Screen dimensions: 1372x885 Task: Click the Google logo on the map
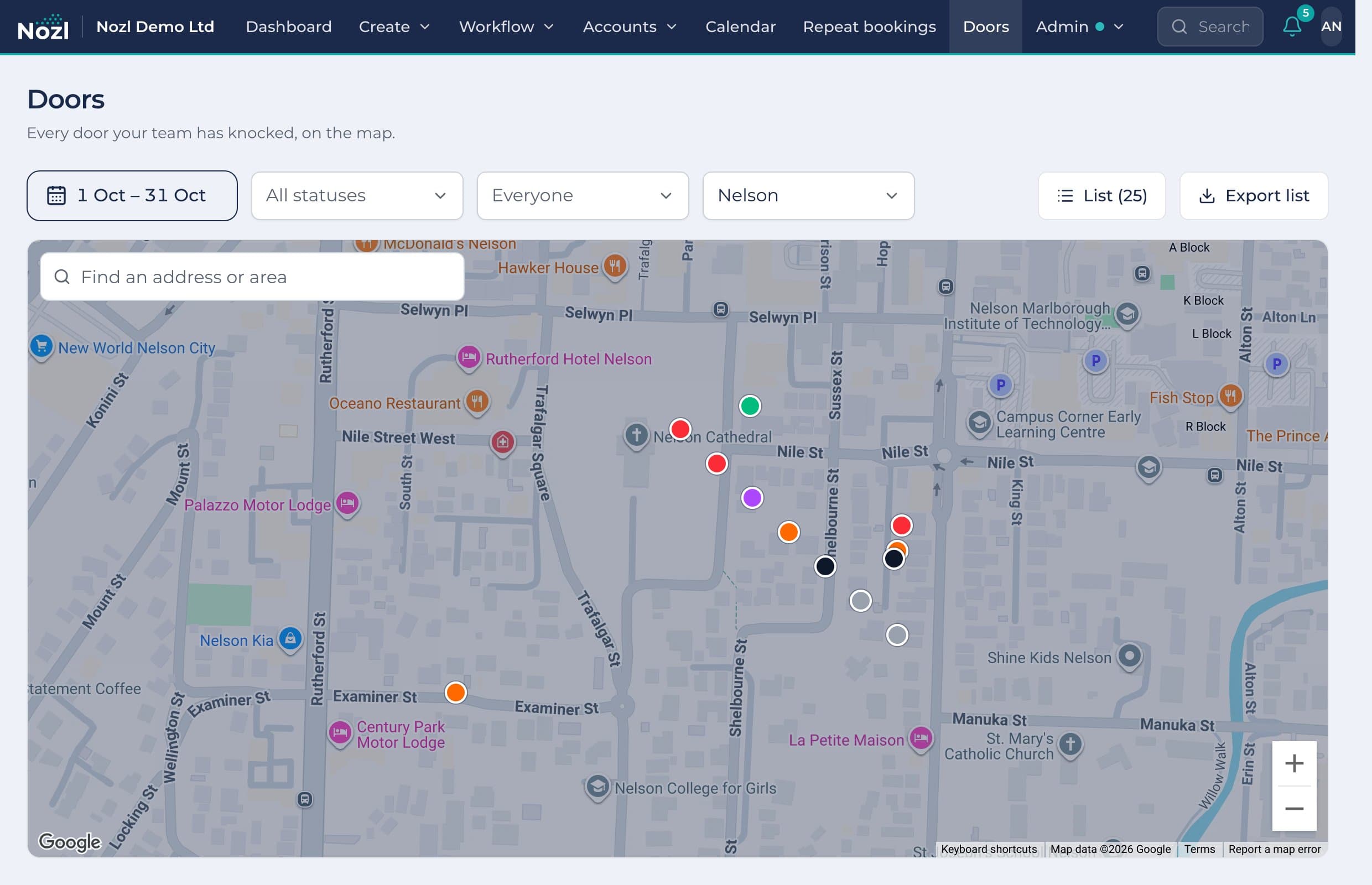pyautogui.click(x=70, y=842)
